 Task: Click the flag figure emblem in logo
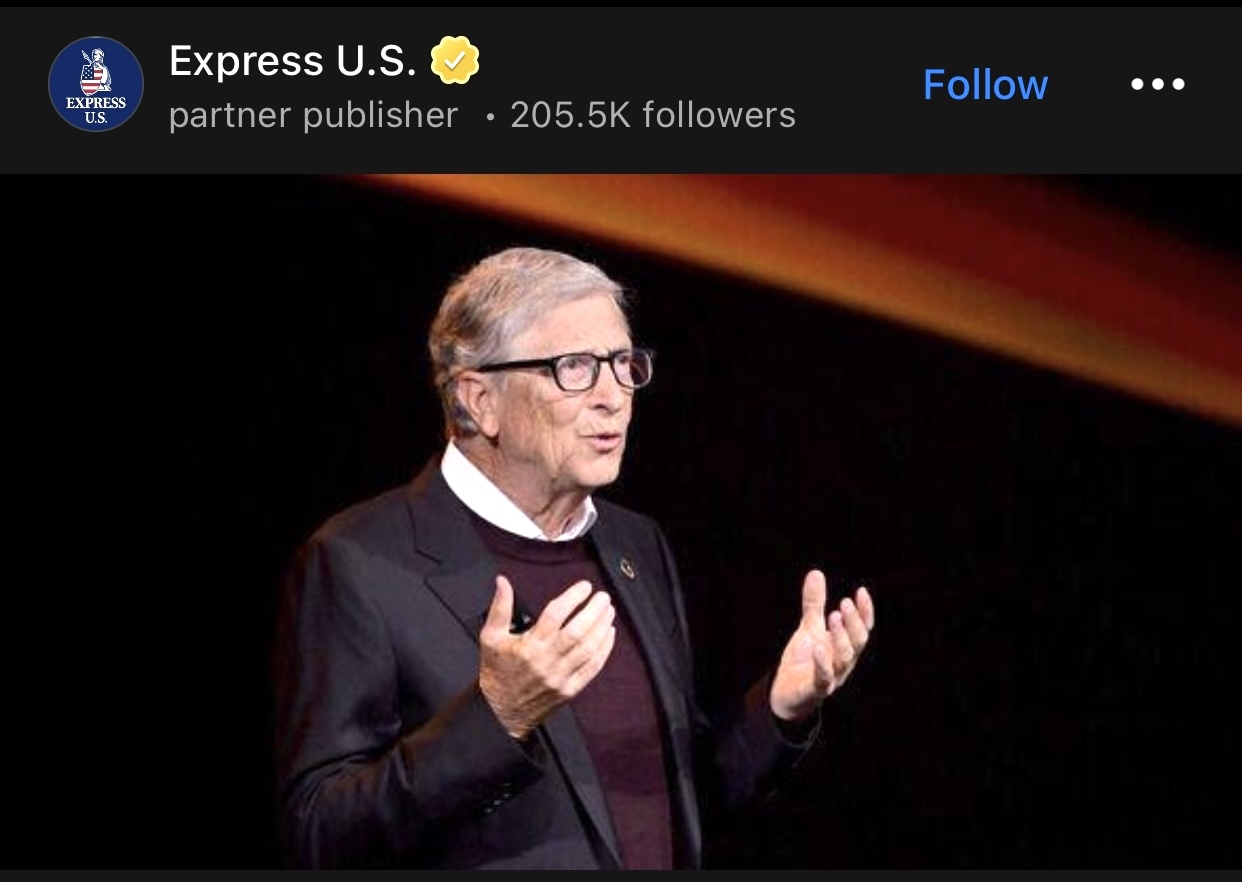96,73
